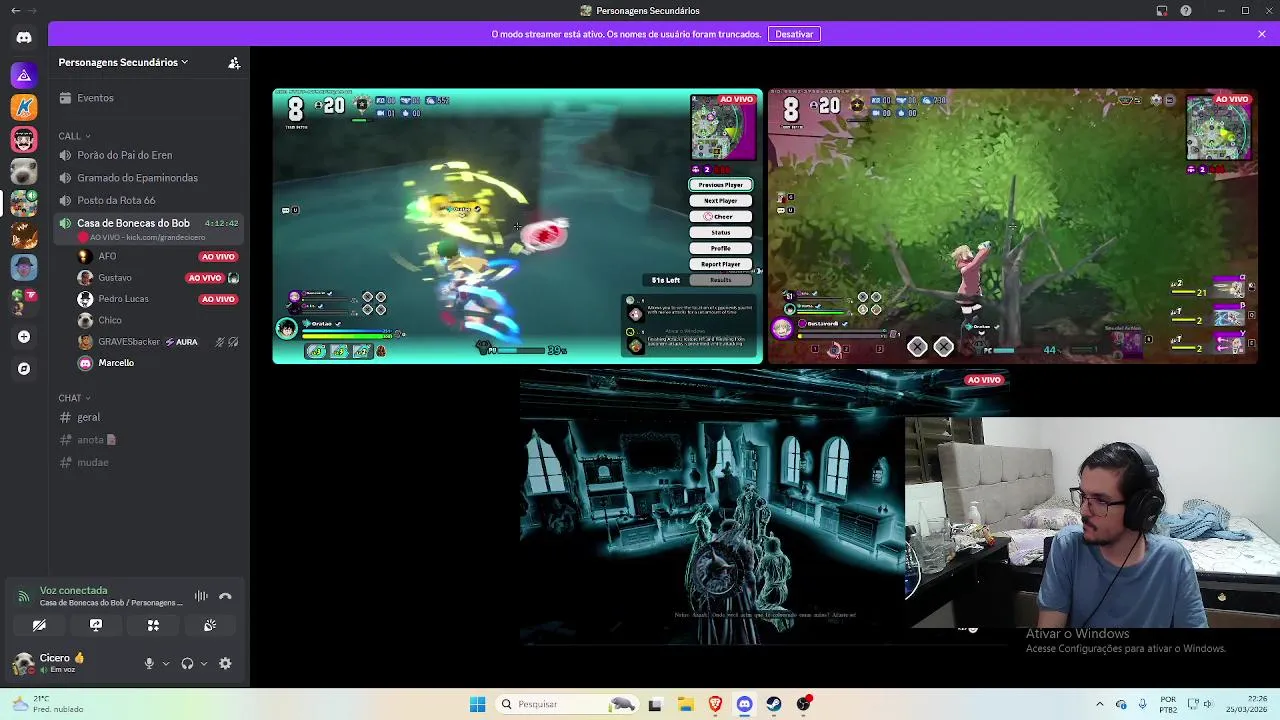The image size is (1280, 720).
Task: Click the Windows Start button
Action: click(x=477, y=704)
